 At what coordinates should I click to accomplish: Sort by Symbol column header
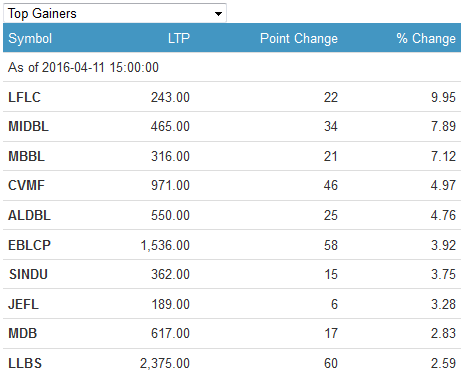tap(30, 38)
